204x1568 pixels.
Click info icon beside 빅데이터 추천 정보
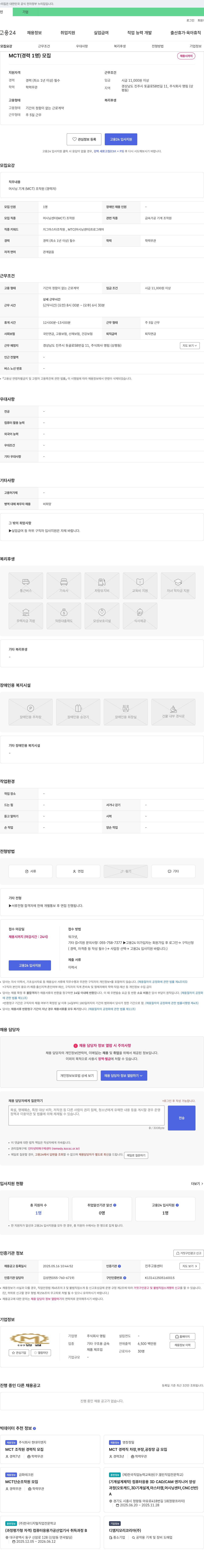(34, 1428)
